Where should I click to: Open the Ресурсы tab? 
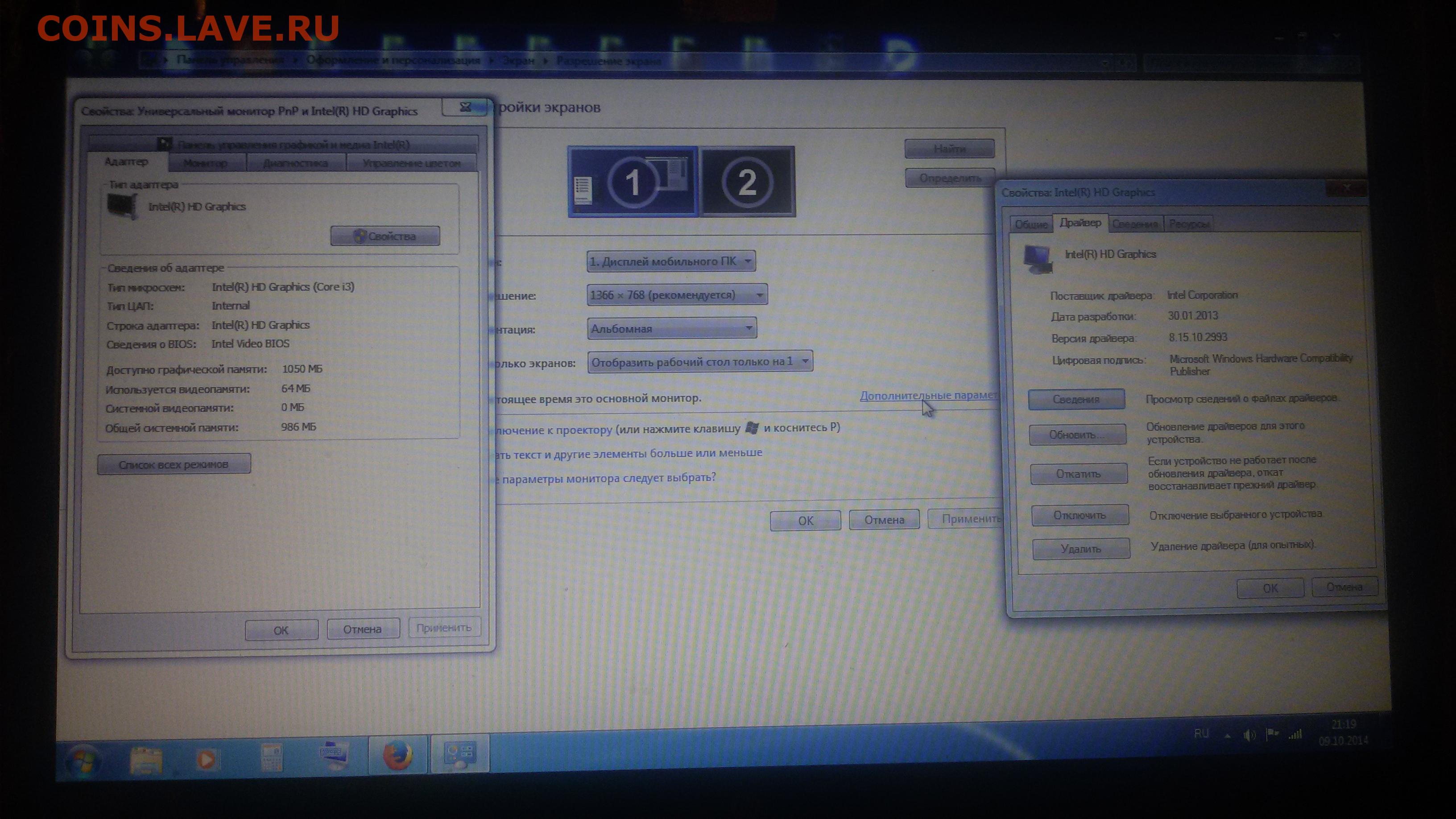coord(1189,224)
